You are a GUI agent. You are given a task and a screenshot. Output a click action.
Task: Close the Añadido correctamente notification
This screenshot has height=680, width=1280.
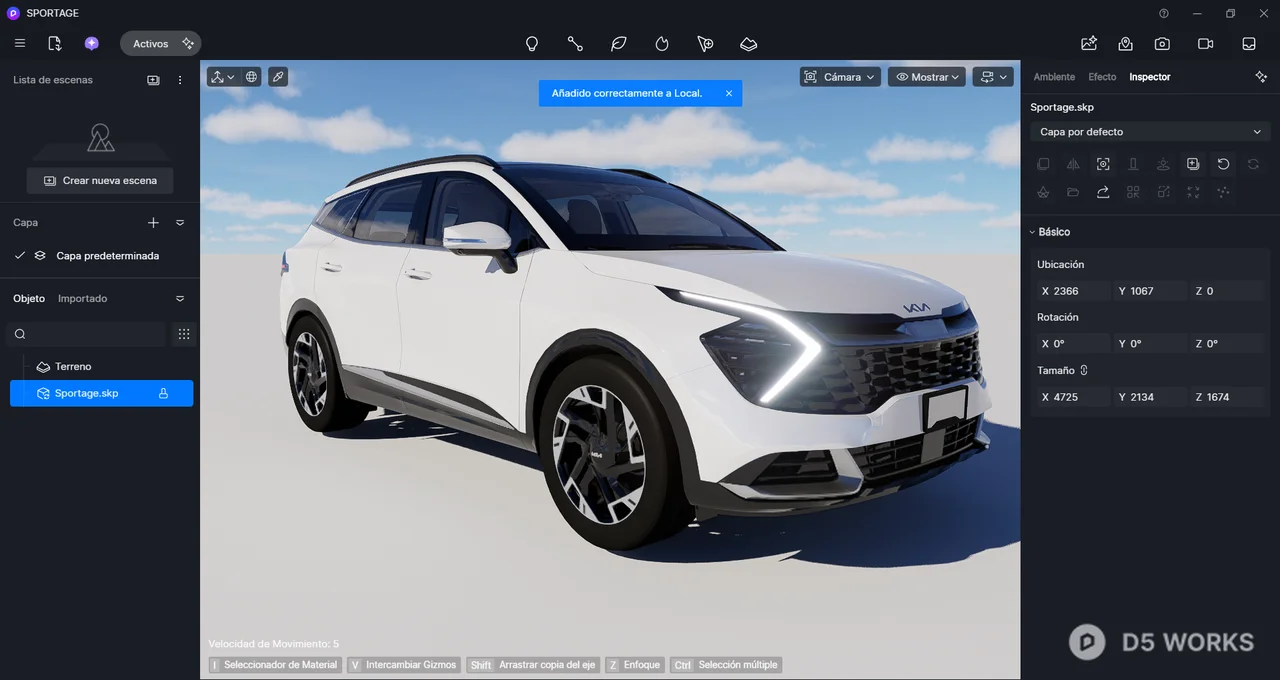[729, 93]
